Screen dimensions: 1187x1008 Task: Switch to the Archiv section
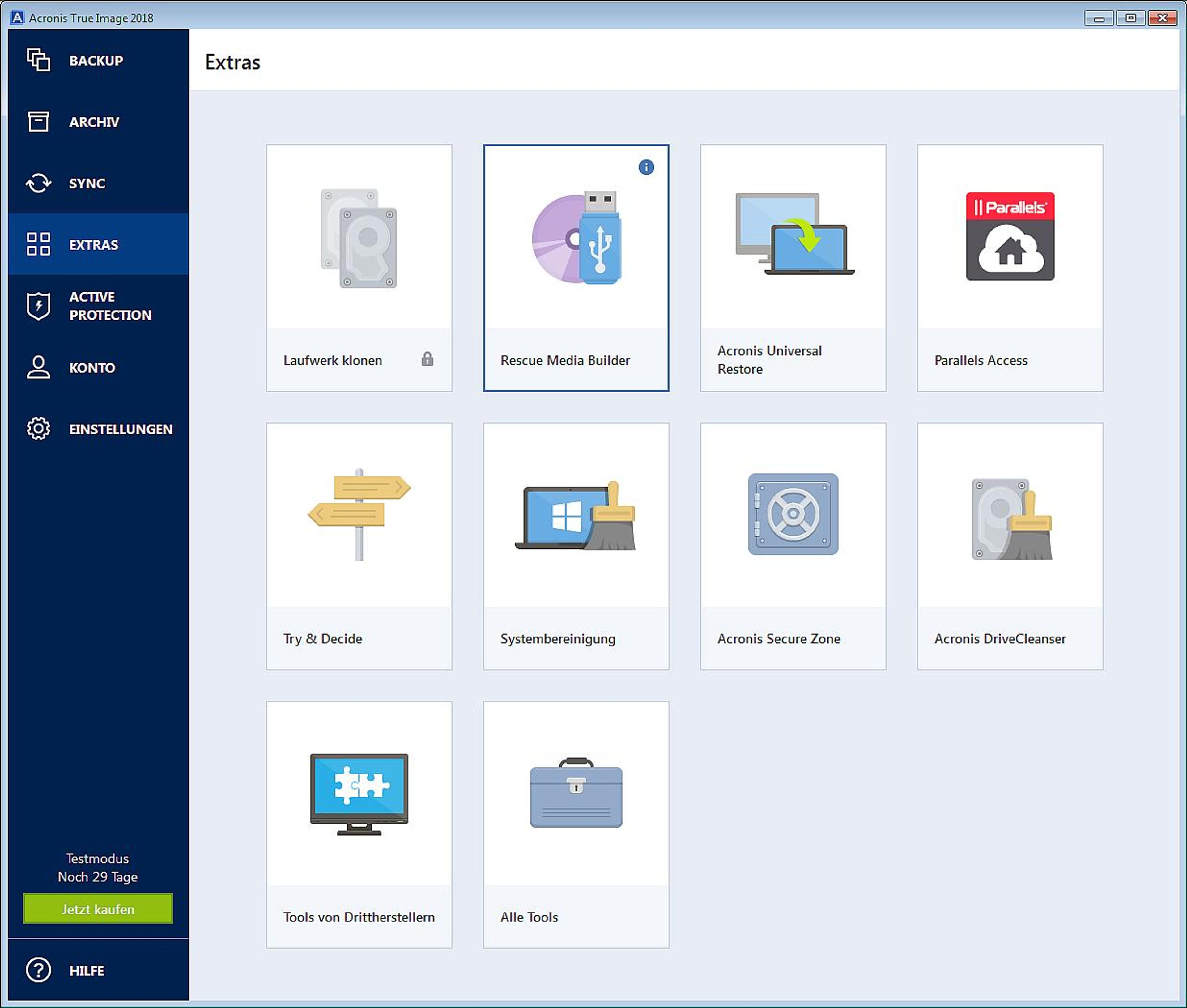(98, 122)
